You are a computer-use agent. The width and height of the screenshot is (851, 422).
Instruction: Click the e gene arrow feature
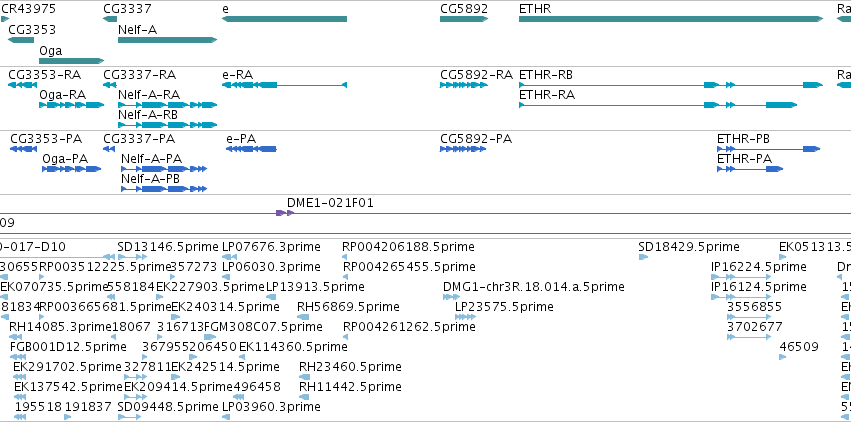click(x=284, y=19)
